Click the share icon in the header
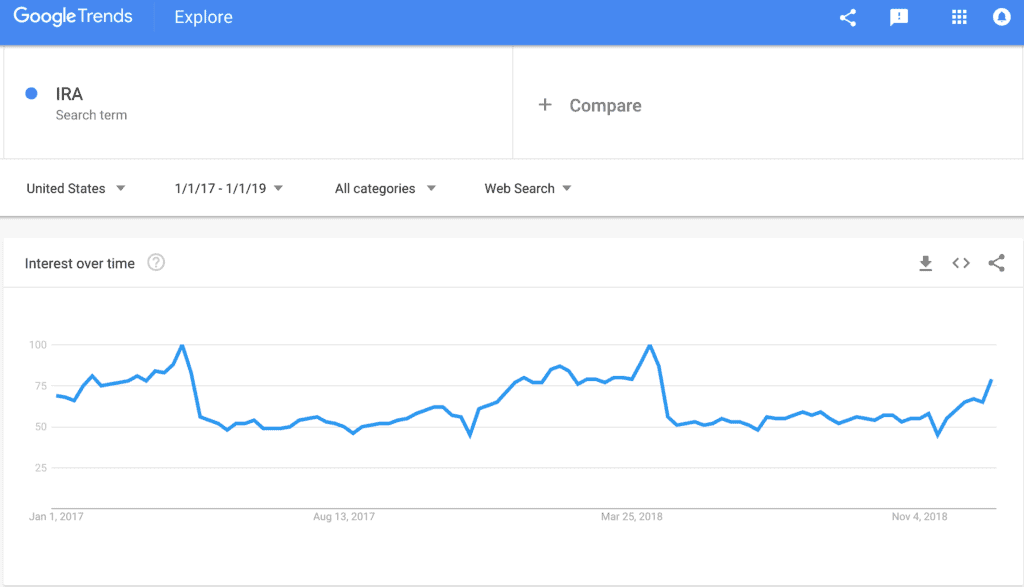 848,18
